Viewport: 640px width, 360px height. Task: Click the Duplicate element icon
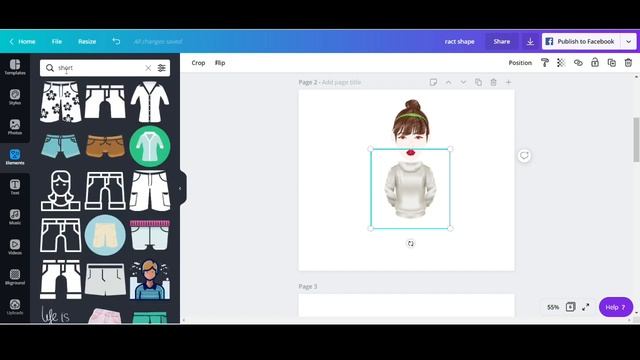click(x=611, y=62)
